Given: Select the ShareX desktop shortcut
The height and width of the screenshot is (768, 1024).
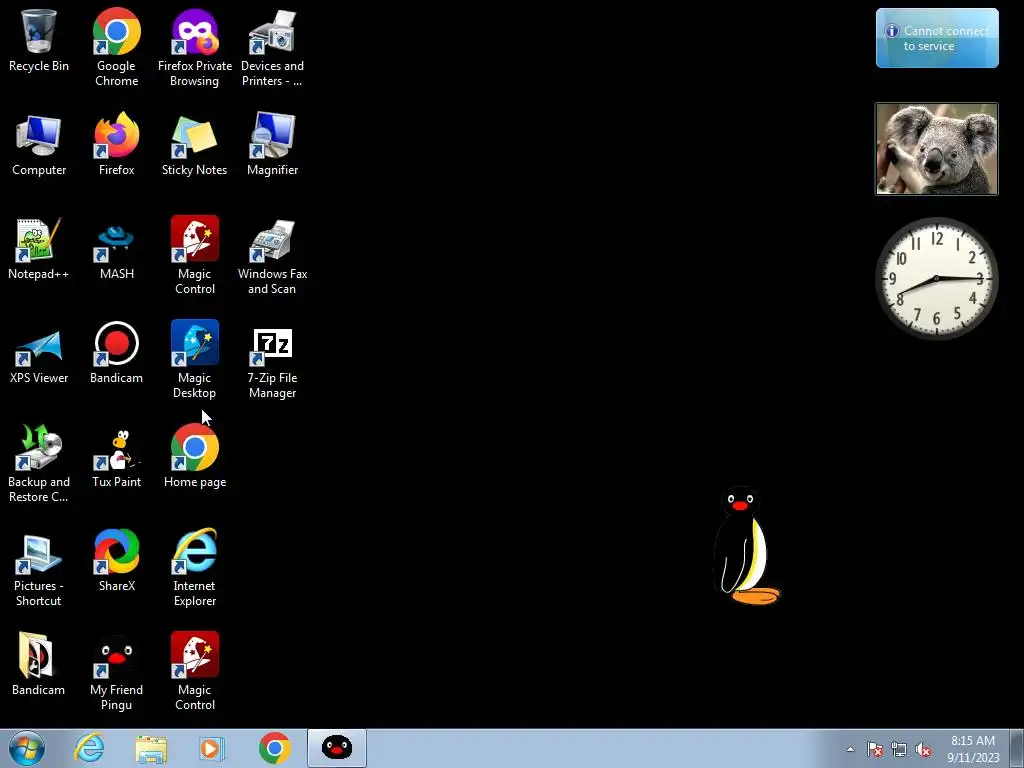Looking at the screenshot, I should pos(116,560).
